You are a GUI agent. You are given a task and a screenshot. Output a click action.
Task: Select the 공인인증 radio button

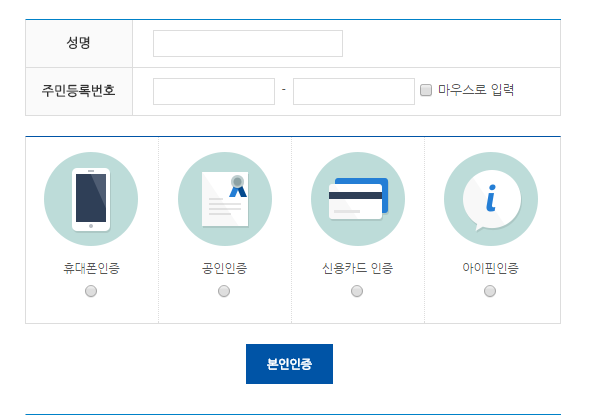pyautogui.click(x=224, y=291)
